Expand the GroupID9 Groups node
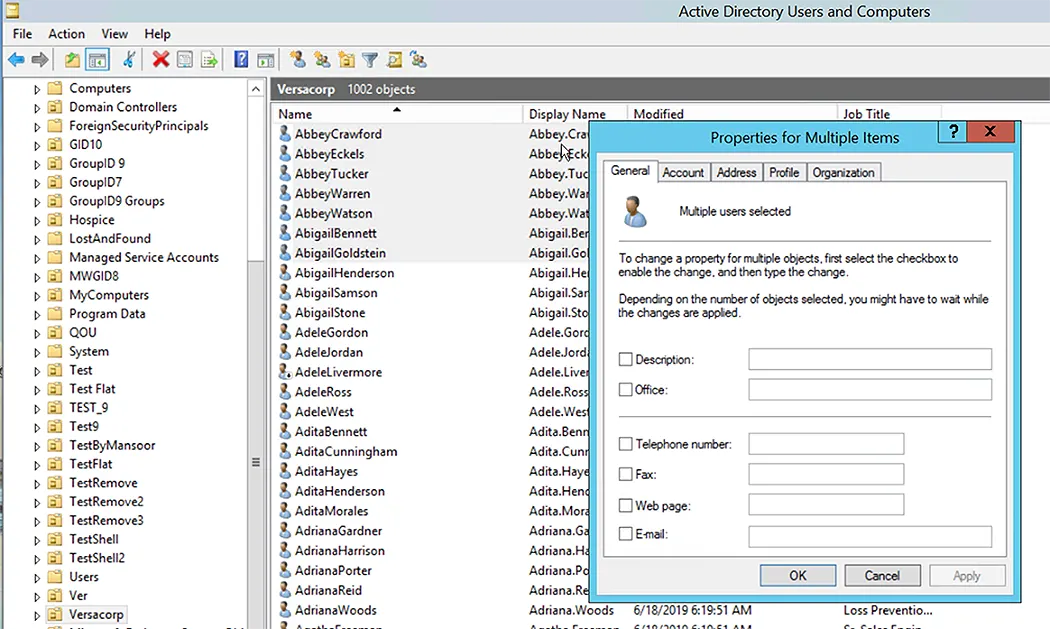1050x629 pixels. (x=37, y=201)
